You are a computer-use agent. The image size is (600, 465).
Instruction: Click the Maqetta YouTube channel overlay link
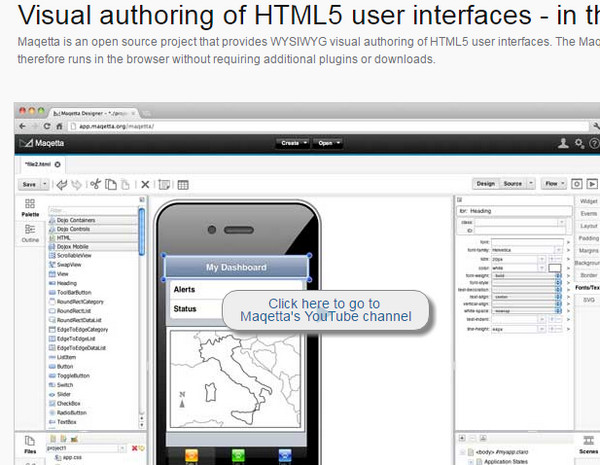(325, 310)
